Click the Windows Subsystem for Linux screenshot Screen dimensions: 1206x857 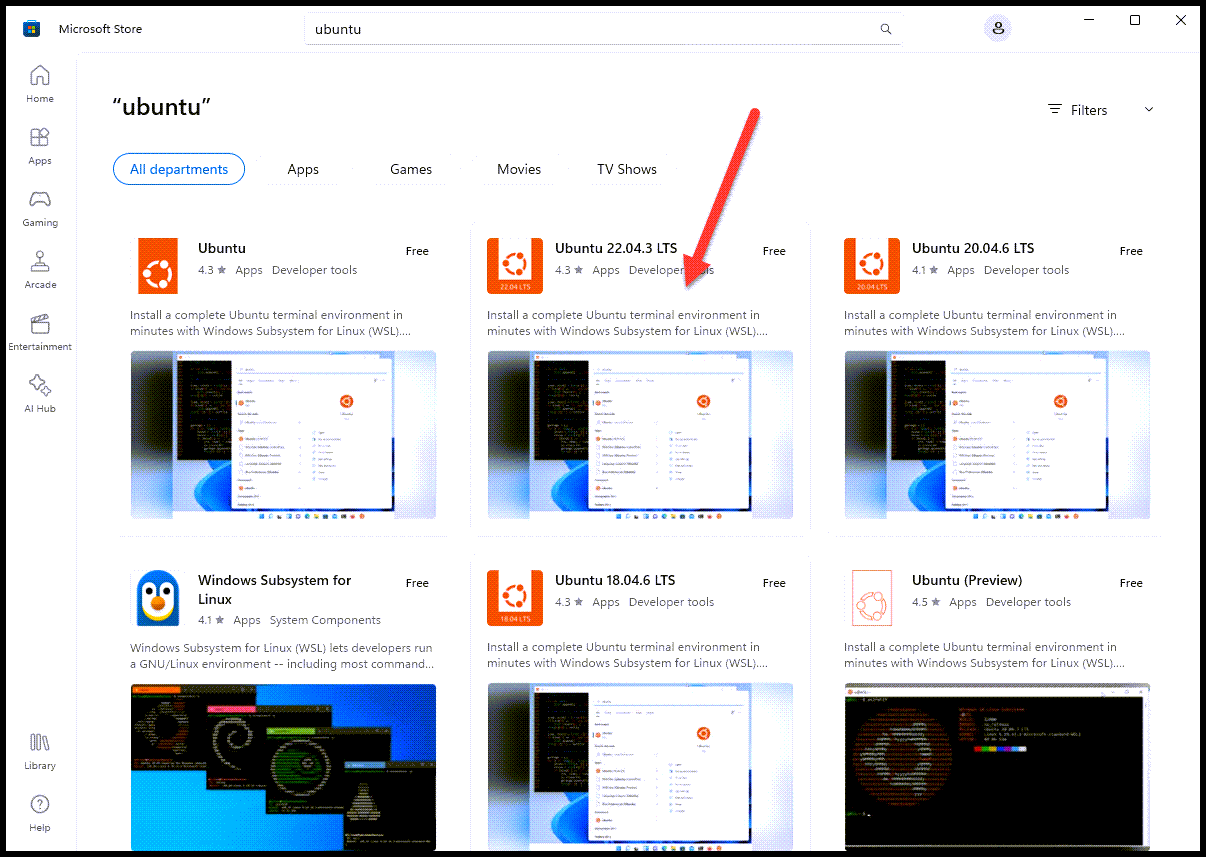point(283,767)
